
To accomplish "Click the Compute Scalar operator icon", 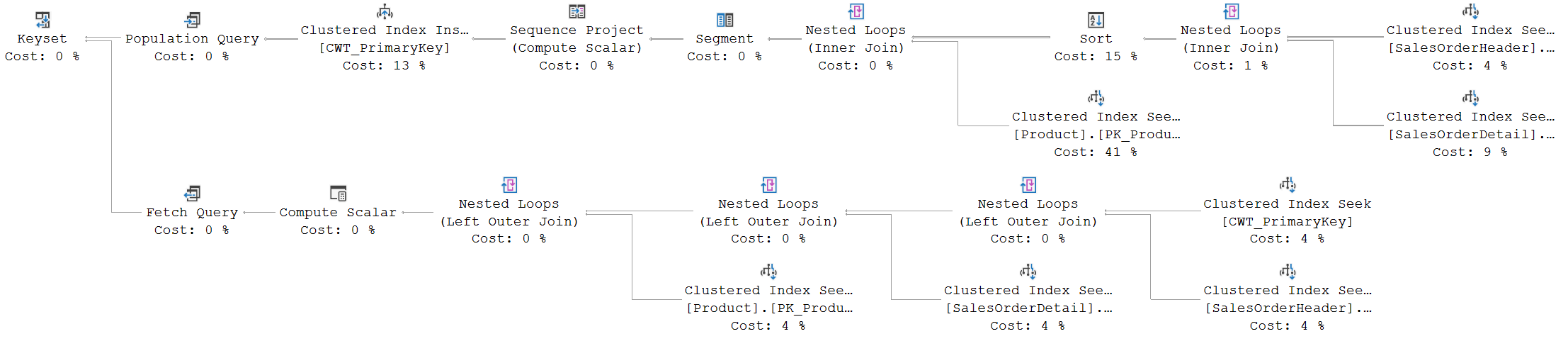I will click(x=339, y=194).
